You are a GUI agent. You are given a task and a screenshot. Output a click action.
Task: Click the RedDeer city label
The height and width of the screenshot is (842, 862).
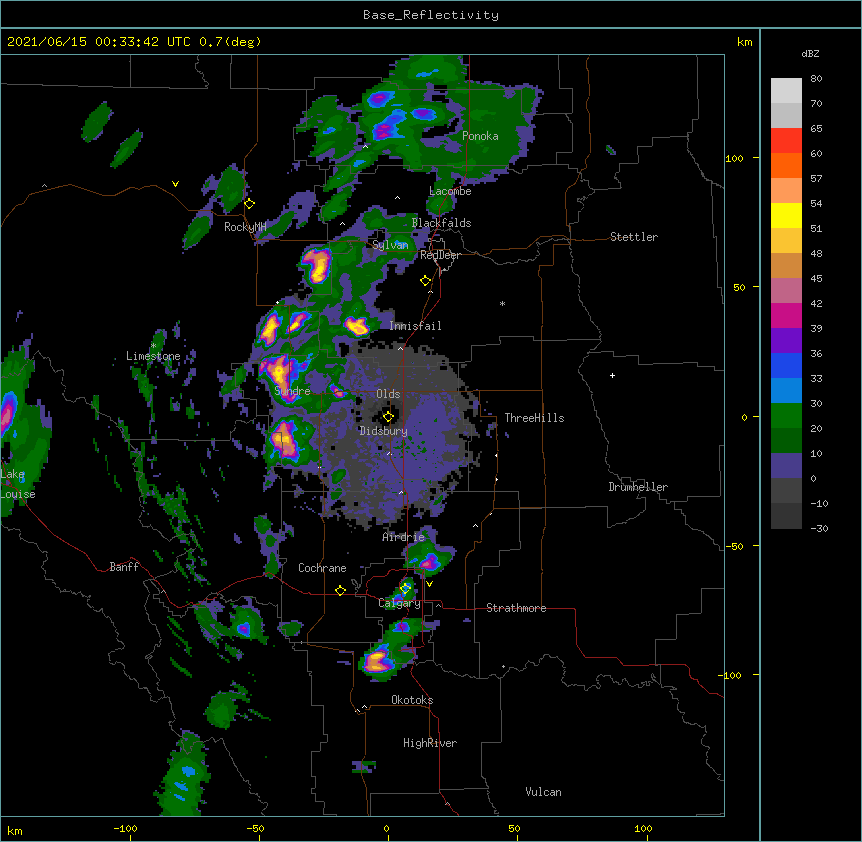[440, 255]
